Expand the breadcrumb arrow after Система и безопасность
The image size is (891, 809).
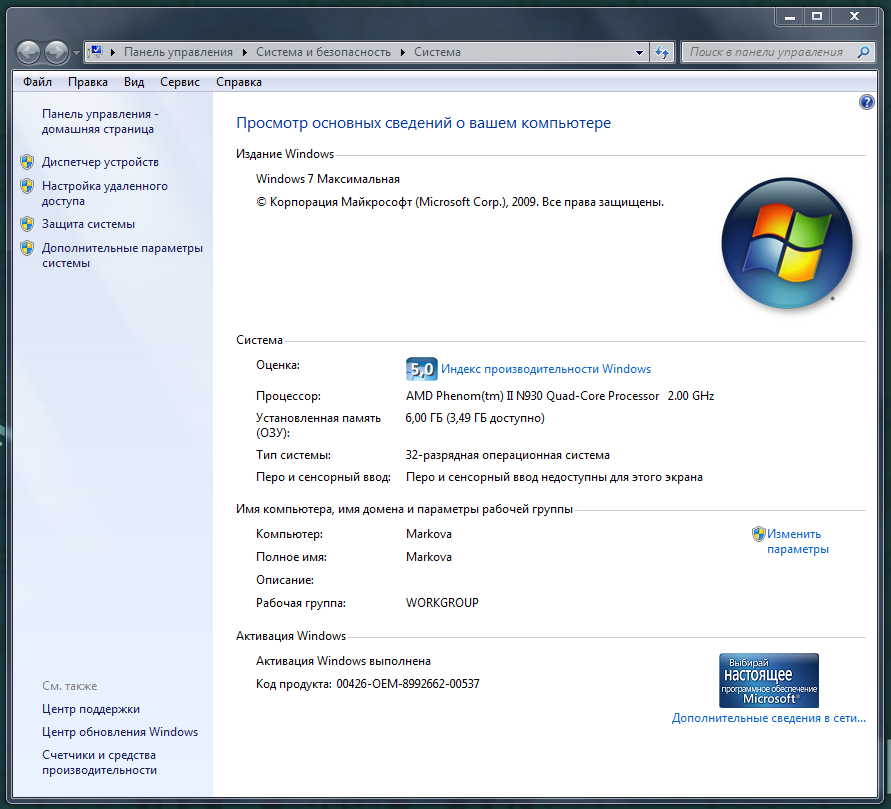[405, 52]
